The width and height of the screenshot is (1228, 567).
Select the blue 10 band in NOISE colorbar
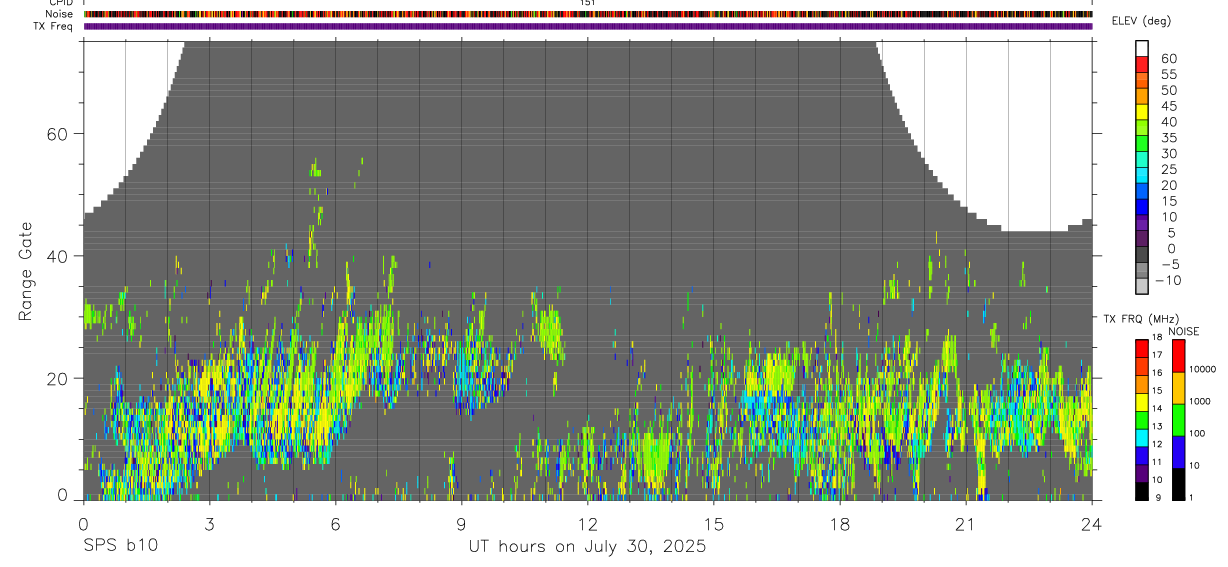point(1178,452)
